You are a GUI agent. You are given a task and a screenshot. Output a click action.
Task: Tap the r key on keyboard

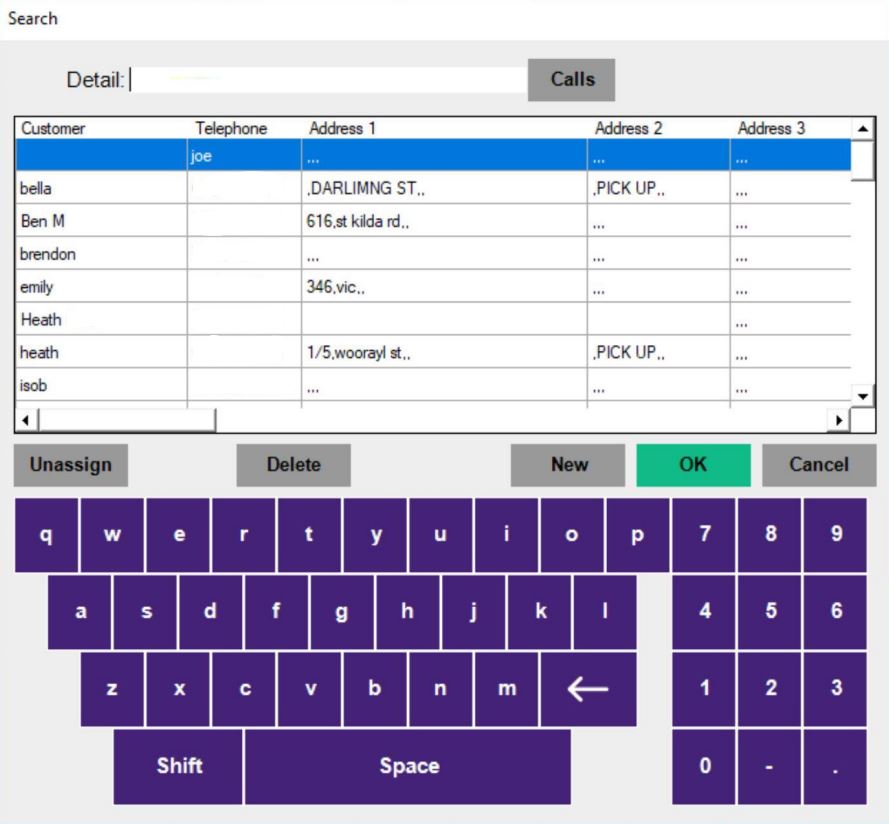point(244,535)
